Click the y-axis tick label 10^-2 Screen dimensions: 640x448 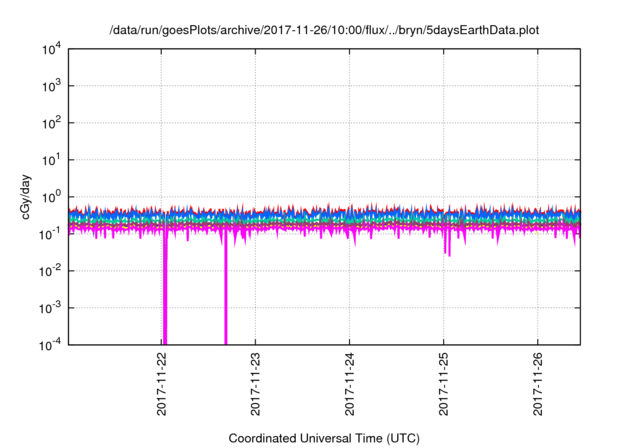[51, 271]
